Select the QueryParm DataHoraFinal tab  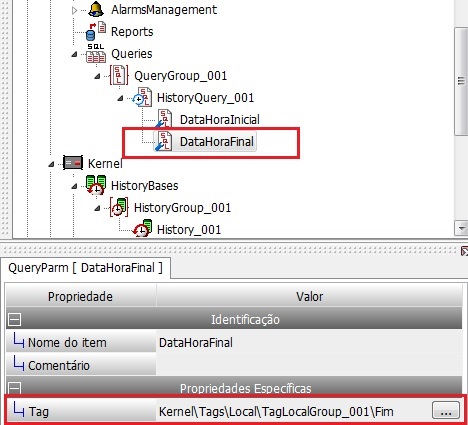(85, 268)
